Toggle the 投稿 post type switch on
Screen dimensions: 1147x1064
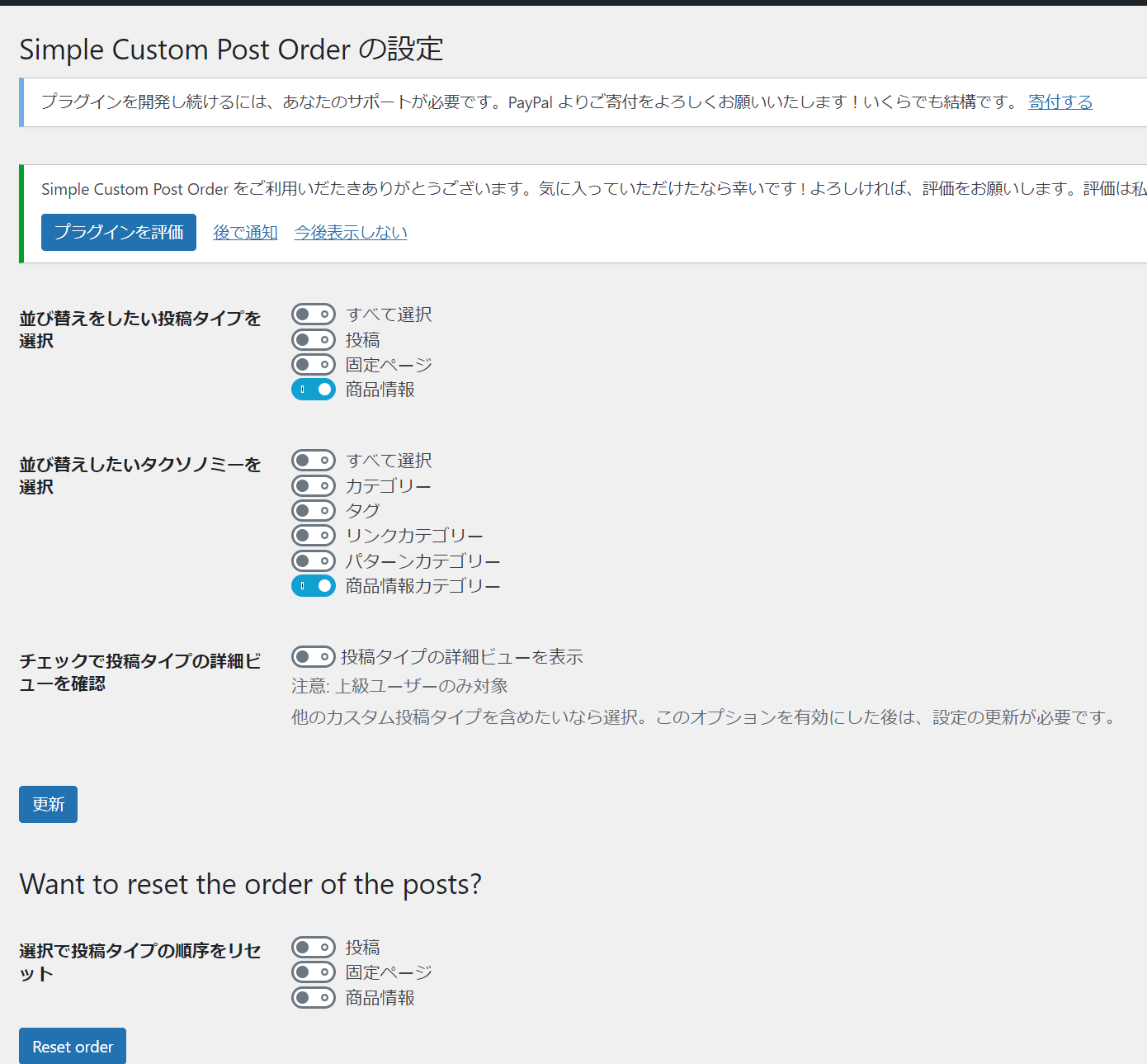pyautogui.click(x=314, y=339)
